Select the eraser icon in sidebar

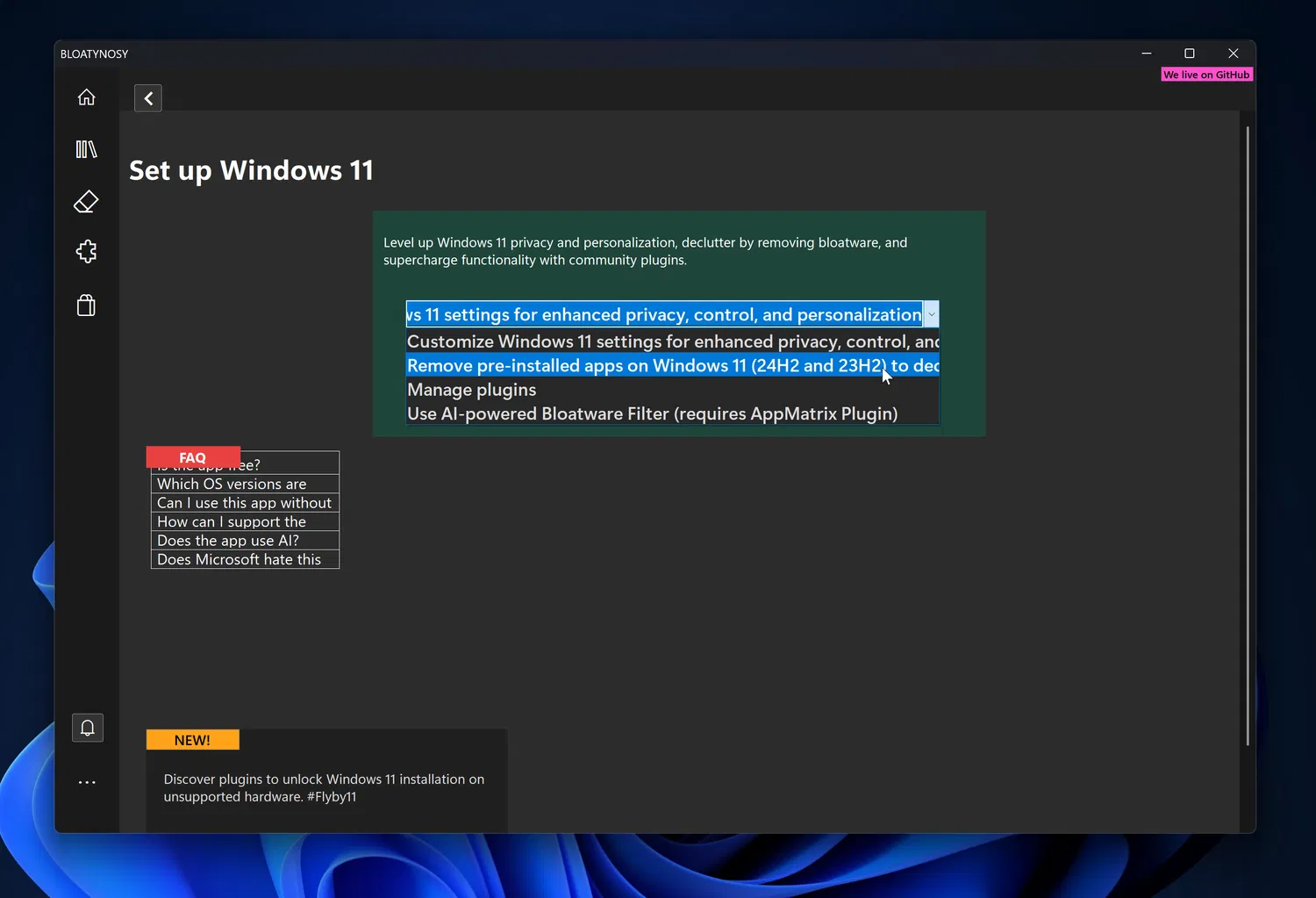tap(86, 202)
